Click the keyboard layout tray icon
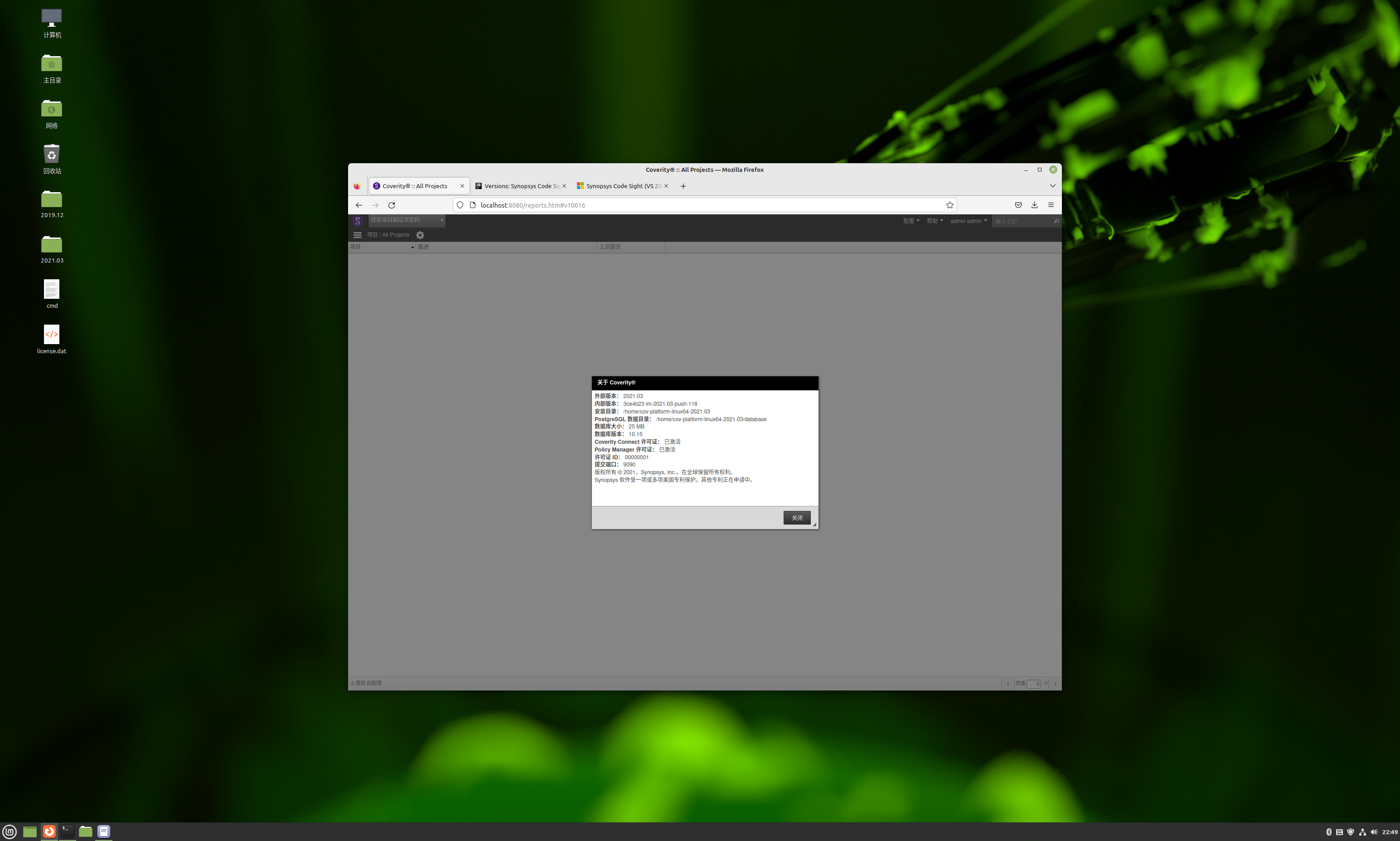 click(x=1339, y=832)
